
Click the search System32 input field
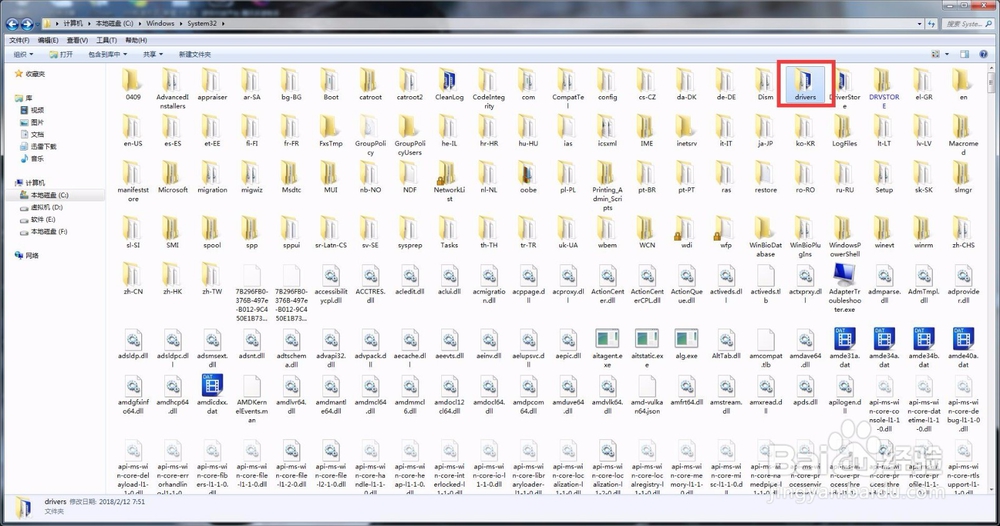pos(966,24)
